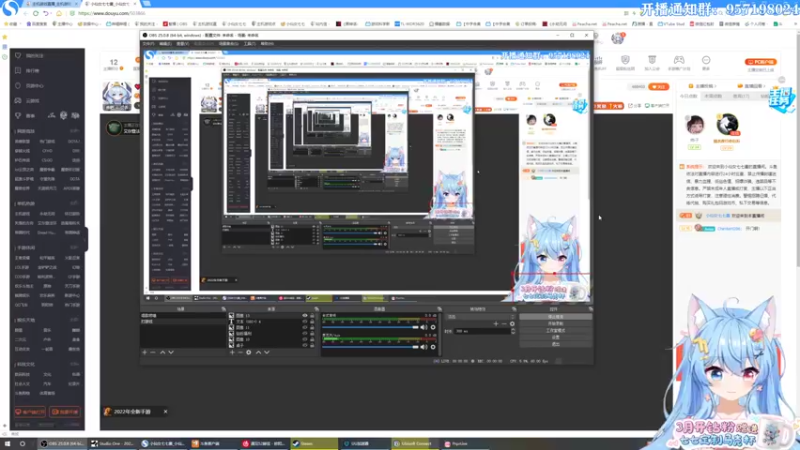Mute the Mic/Aux channel speaker
The image size is (800, 450).
coord(423,347)
